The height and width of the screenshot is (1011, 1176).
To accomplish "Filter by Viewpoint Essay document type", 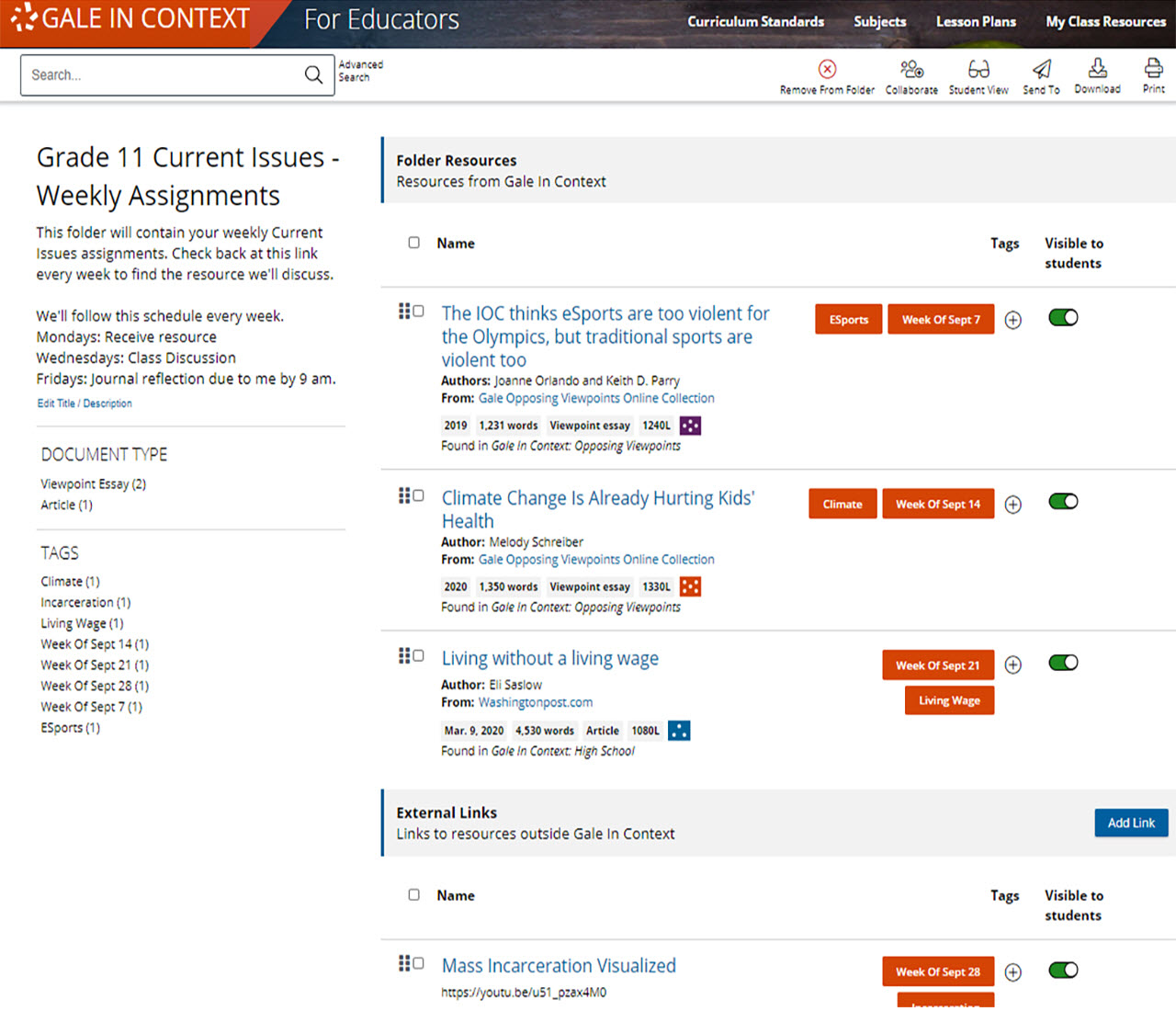I will tap(93, 484).
